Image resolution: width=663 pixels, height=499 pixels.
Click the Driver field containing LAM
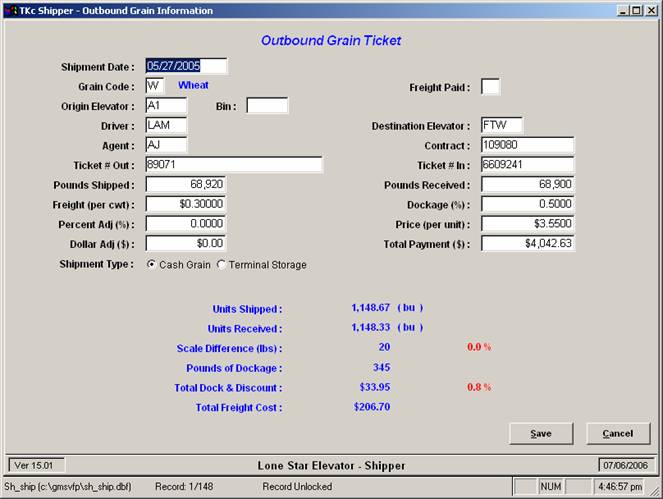[166, 125]
